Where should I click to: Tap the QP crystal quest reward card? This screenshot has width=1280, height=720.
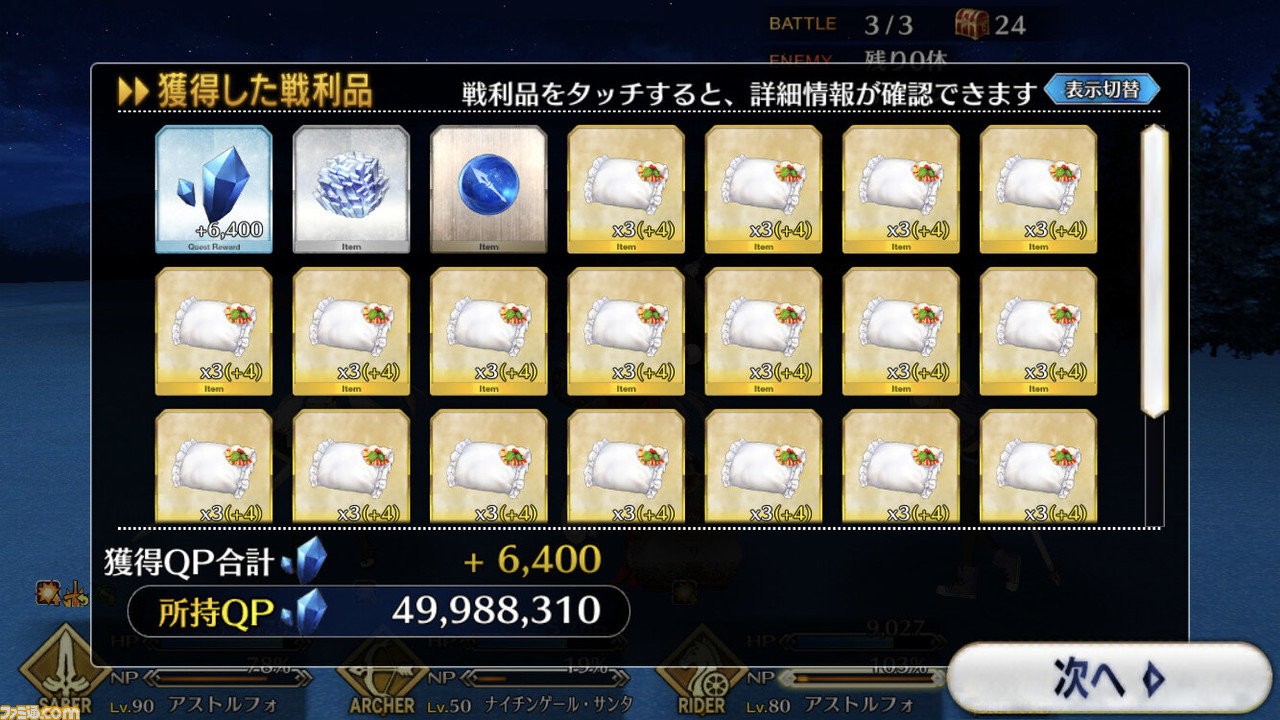click(213, 189)
